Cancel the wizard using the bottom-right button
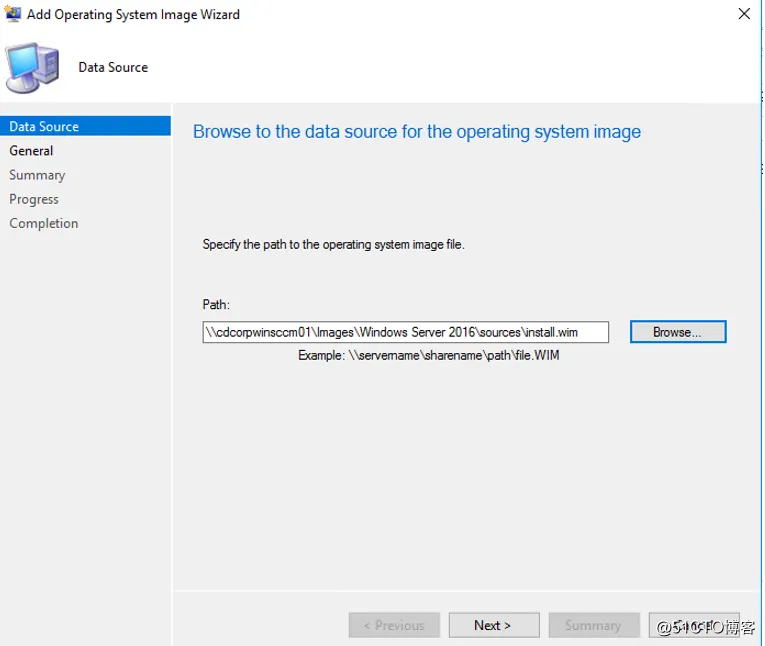The image size is (765, 646). pyautogui.click(x=693, y=625)
